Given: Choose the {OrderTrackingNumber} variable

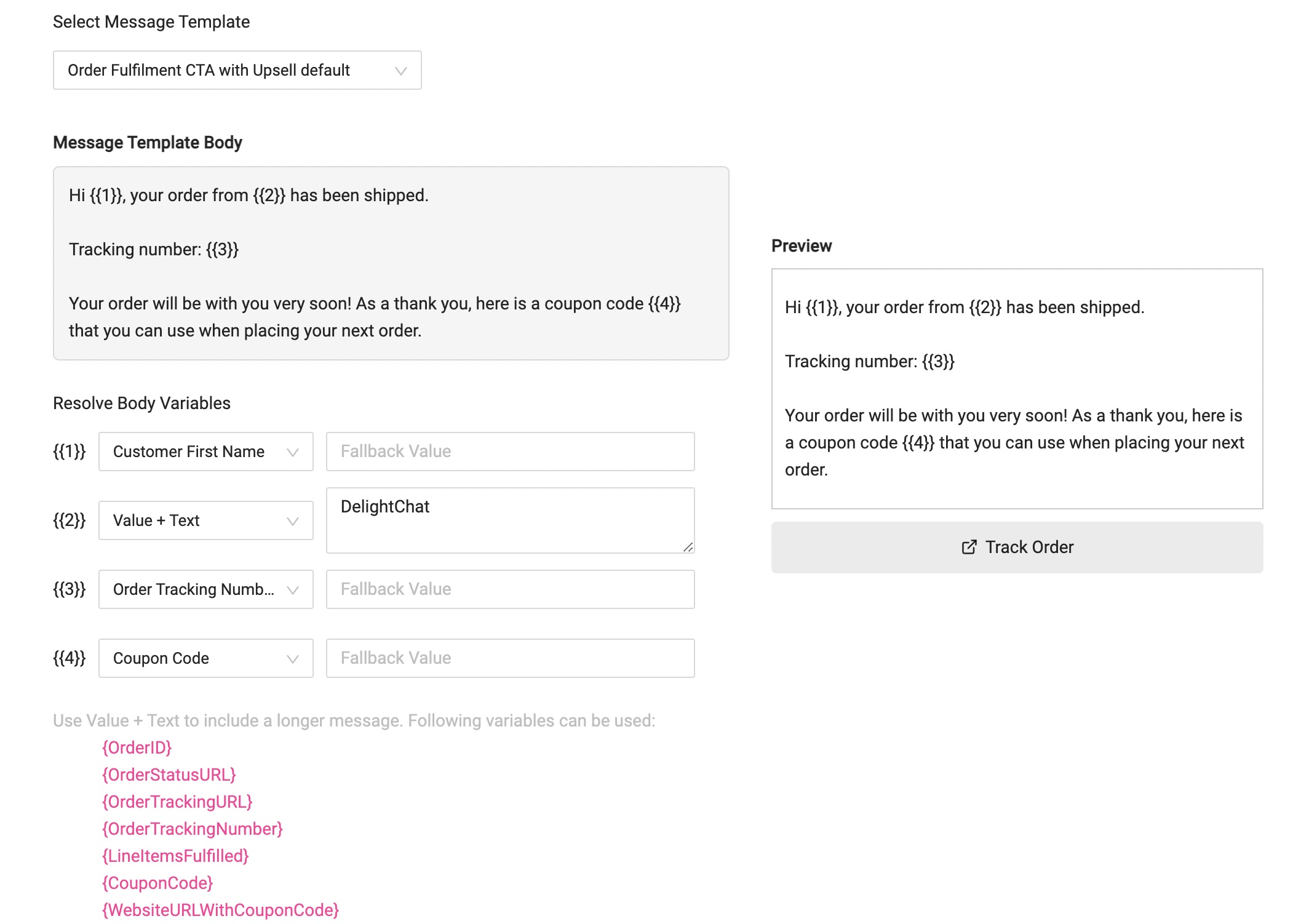Looking at the screenshot, I should [x=192, y=829].
